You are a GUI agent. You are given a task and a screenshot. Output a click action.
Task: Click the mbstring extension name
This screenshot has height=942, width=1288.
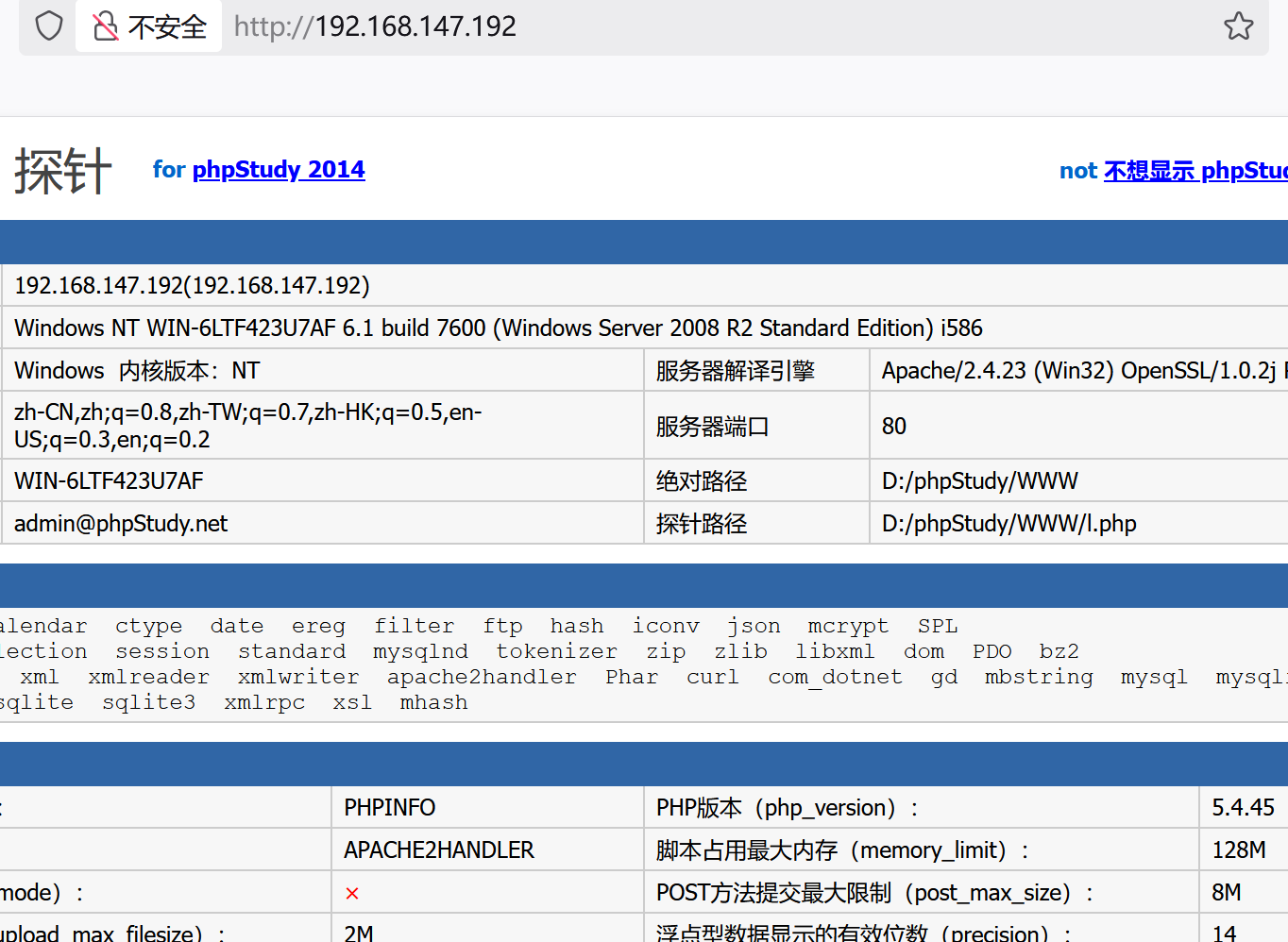pyautogui.click(x=1039, y=677)
